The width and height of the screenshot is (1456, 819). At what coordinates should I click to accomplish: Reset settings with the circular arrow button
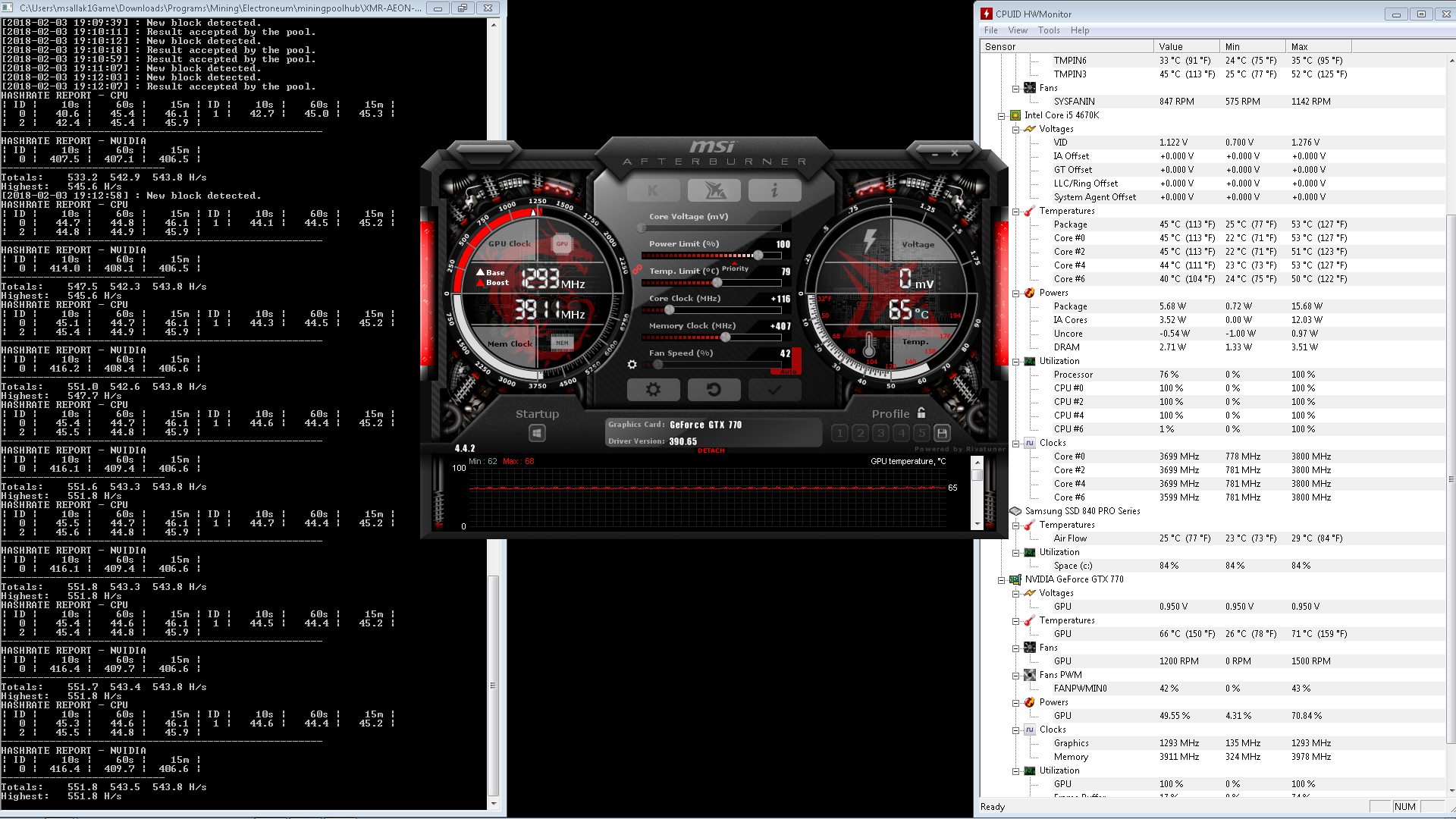[x=714, y=390]
